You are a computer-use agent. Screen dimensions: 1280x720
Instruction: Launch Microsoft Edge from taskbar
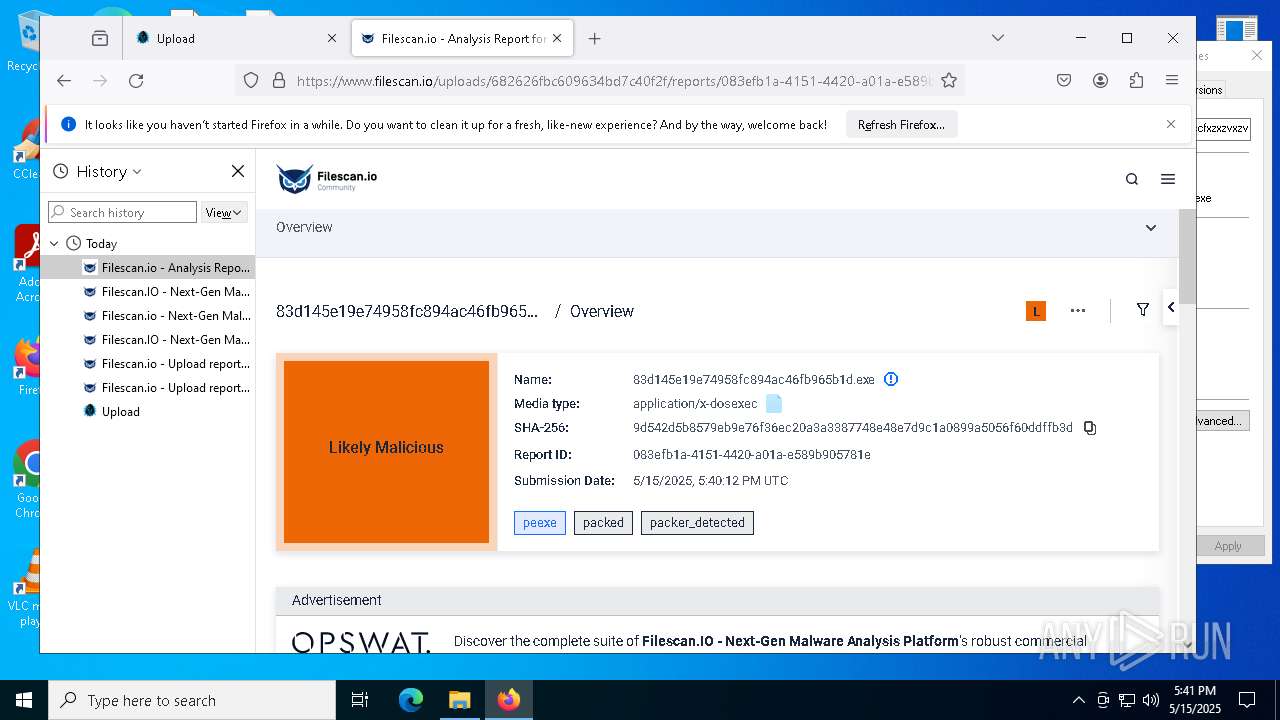click(411, 700)
